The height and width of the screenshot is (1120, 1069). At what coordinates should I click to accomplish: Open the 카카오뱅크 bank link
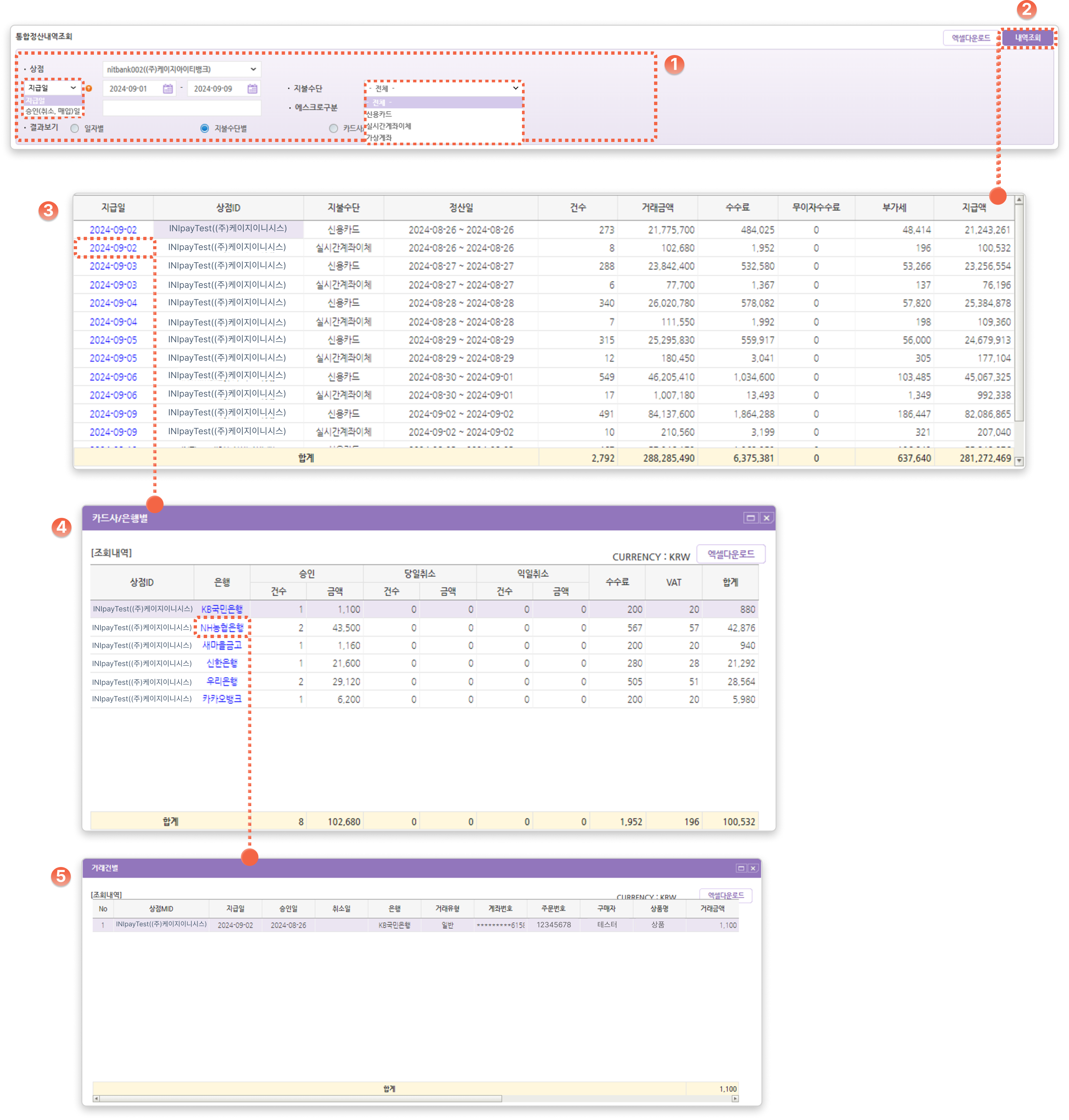[222, 699]
